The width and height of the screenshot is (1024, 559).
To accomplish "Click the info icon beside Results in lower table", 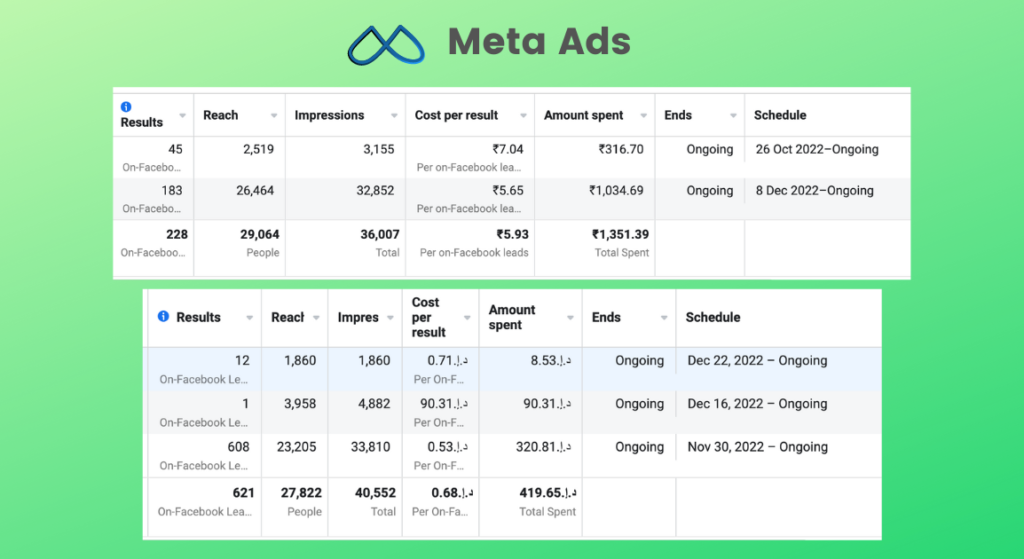I will 163,317.
